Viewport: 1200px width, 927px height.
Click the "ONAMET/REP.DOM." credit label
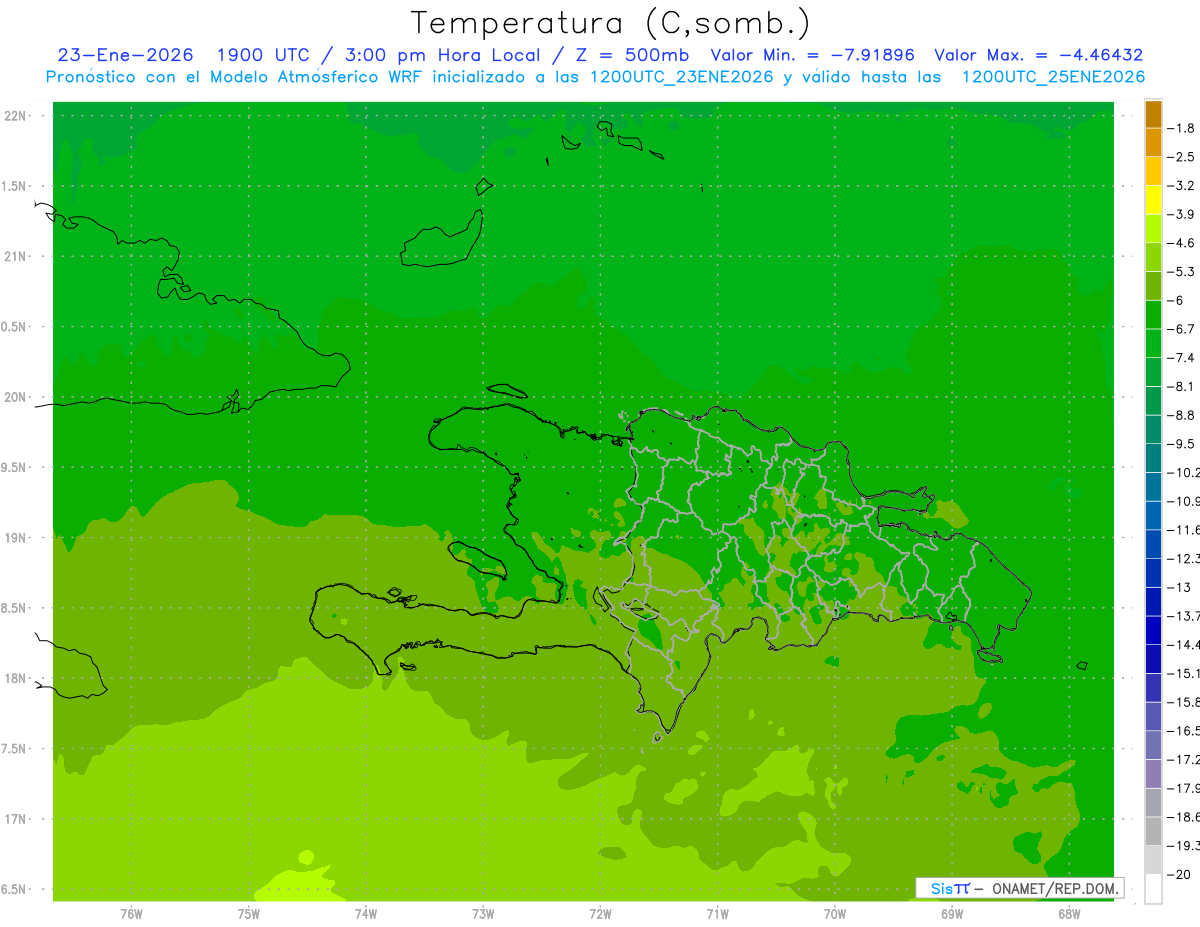(x=1054, y=888)
